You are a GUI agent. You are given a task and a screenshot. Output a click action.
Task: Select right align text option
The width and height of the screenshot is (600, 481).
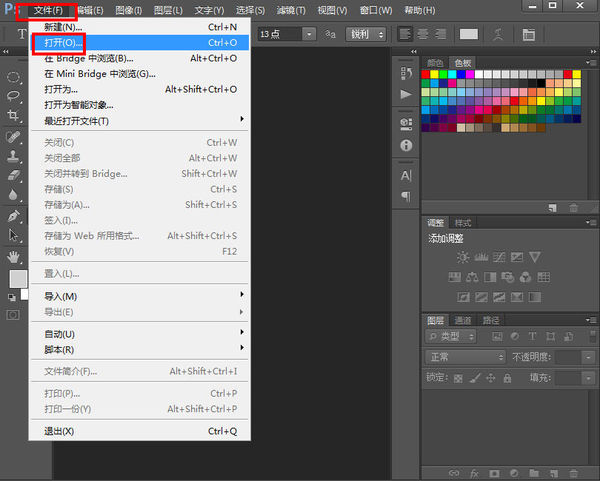(440, 34)
